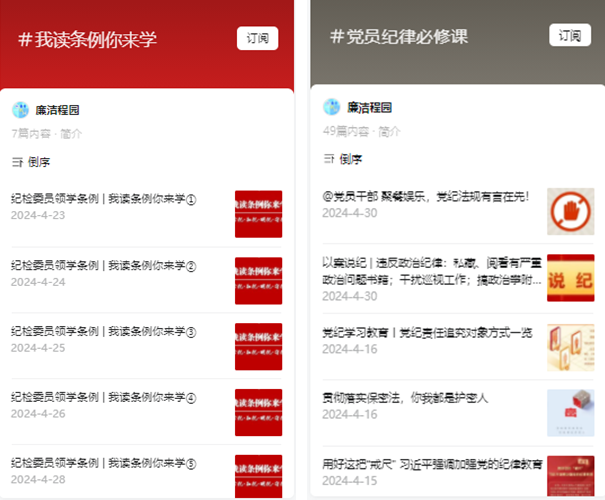
Task: Expand 简介 next to 49篇内容
Action: pos(386,131)
